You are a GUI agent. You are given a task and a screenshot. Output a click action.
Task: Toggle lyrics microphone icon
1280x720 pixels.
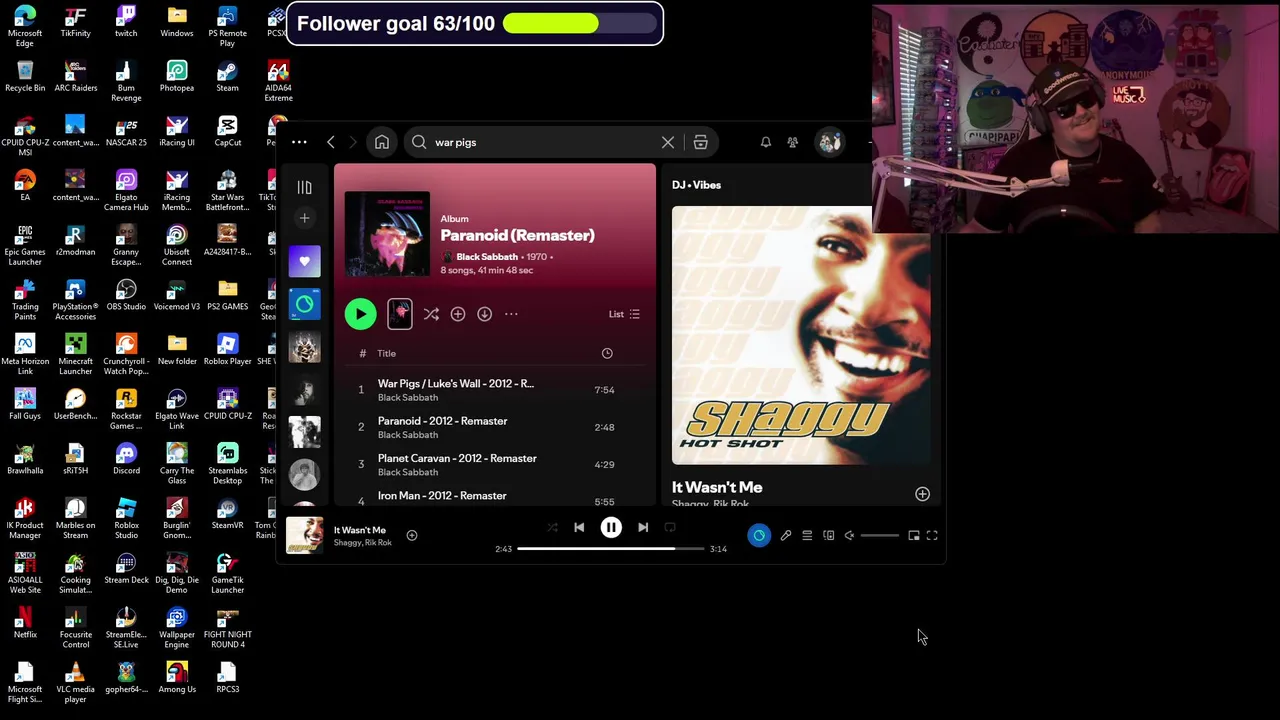[x=786, y=535]
